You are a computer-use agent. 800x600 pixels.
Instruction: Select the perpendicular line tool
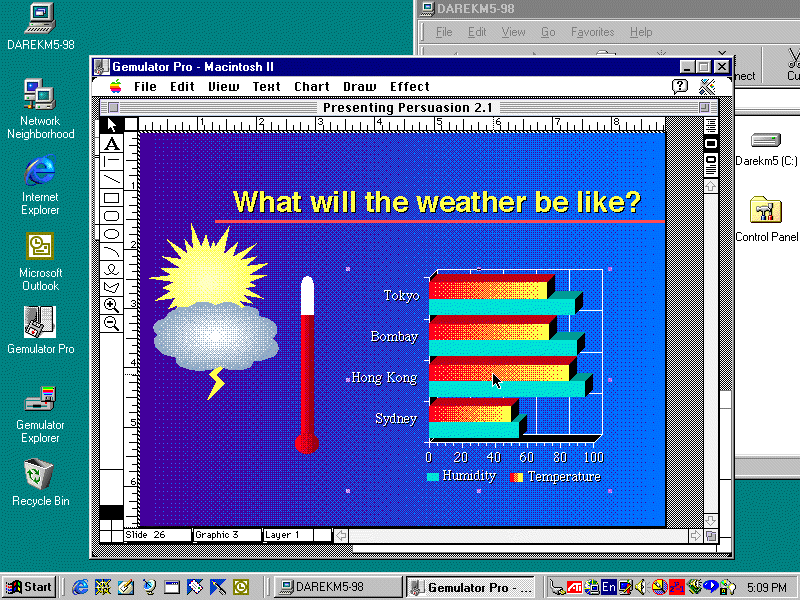coord(112,162)
